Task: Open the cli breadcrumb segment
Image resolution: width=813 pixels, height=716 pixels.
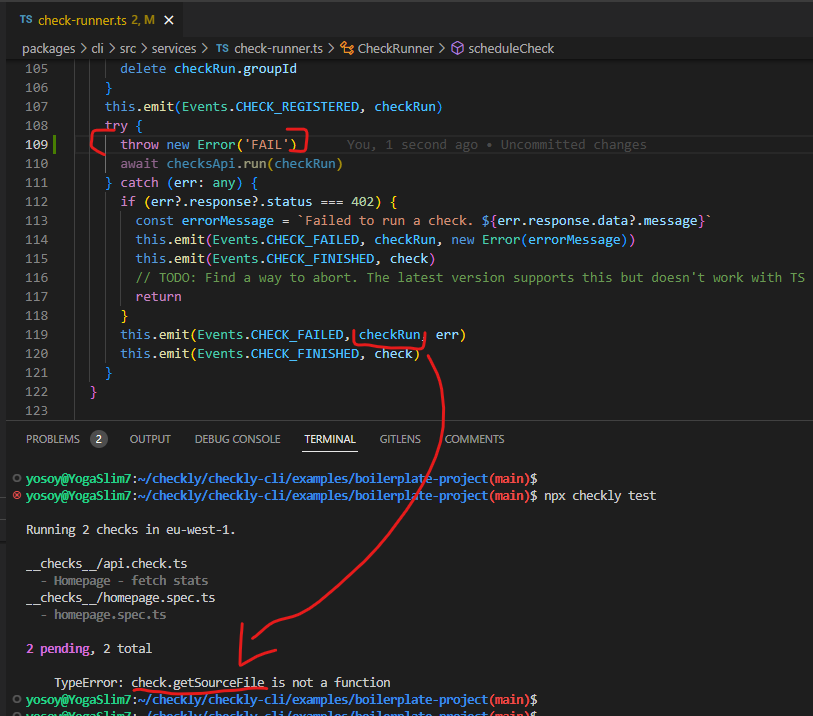Action: tap(97, 49)
